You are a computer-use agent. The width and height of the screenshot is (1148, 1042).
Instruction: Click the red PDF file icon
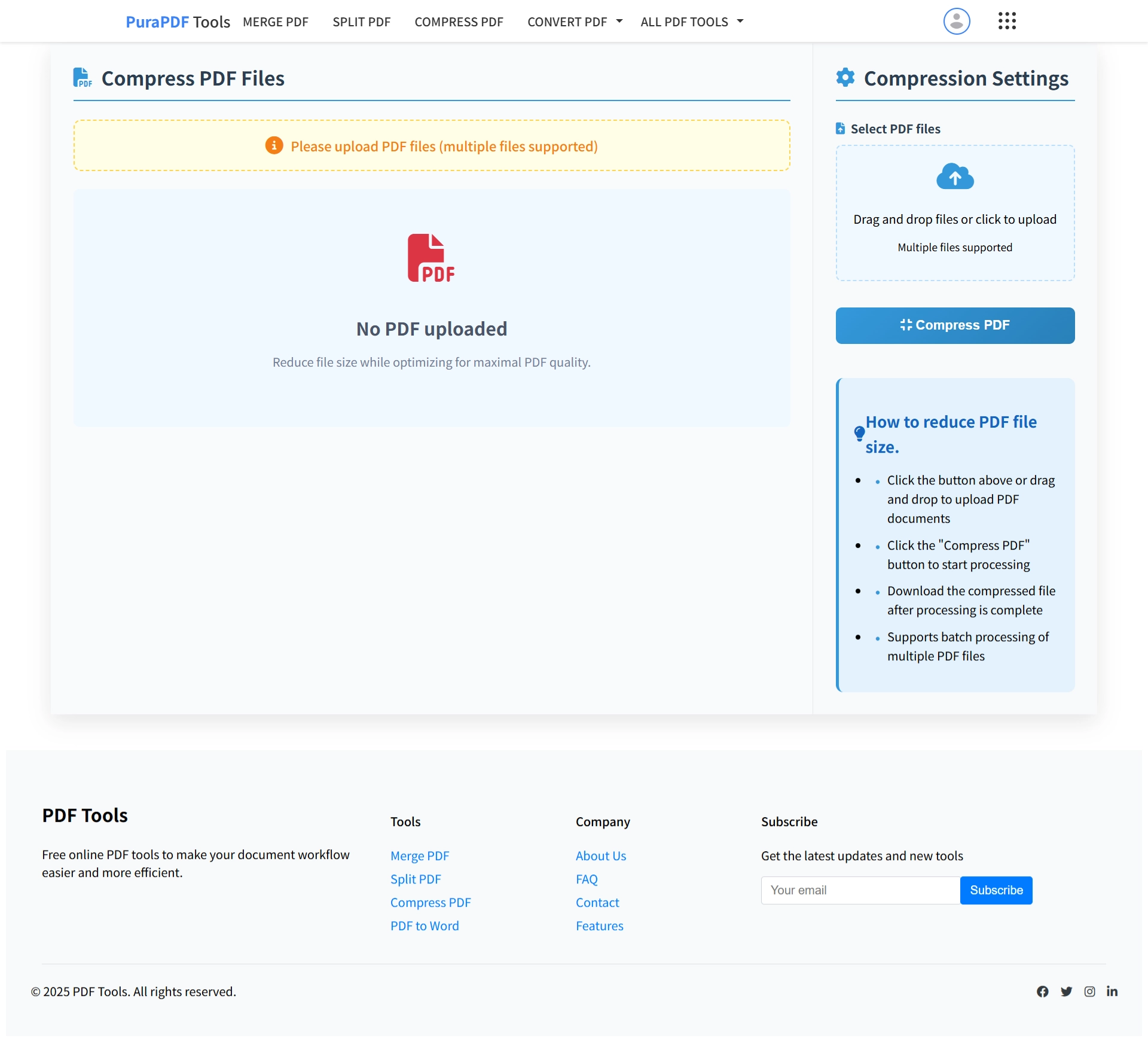pos(432,257)
